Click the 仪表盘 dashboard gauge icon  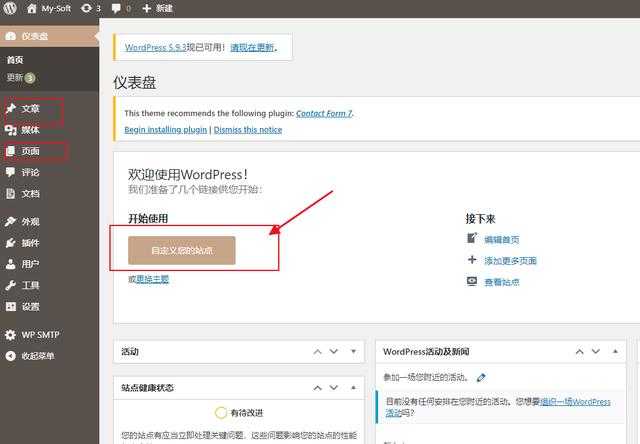coord(11,36)
